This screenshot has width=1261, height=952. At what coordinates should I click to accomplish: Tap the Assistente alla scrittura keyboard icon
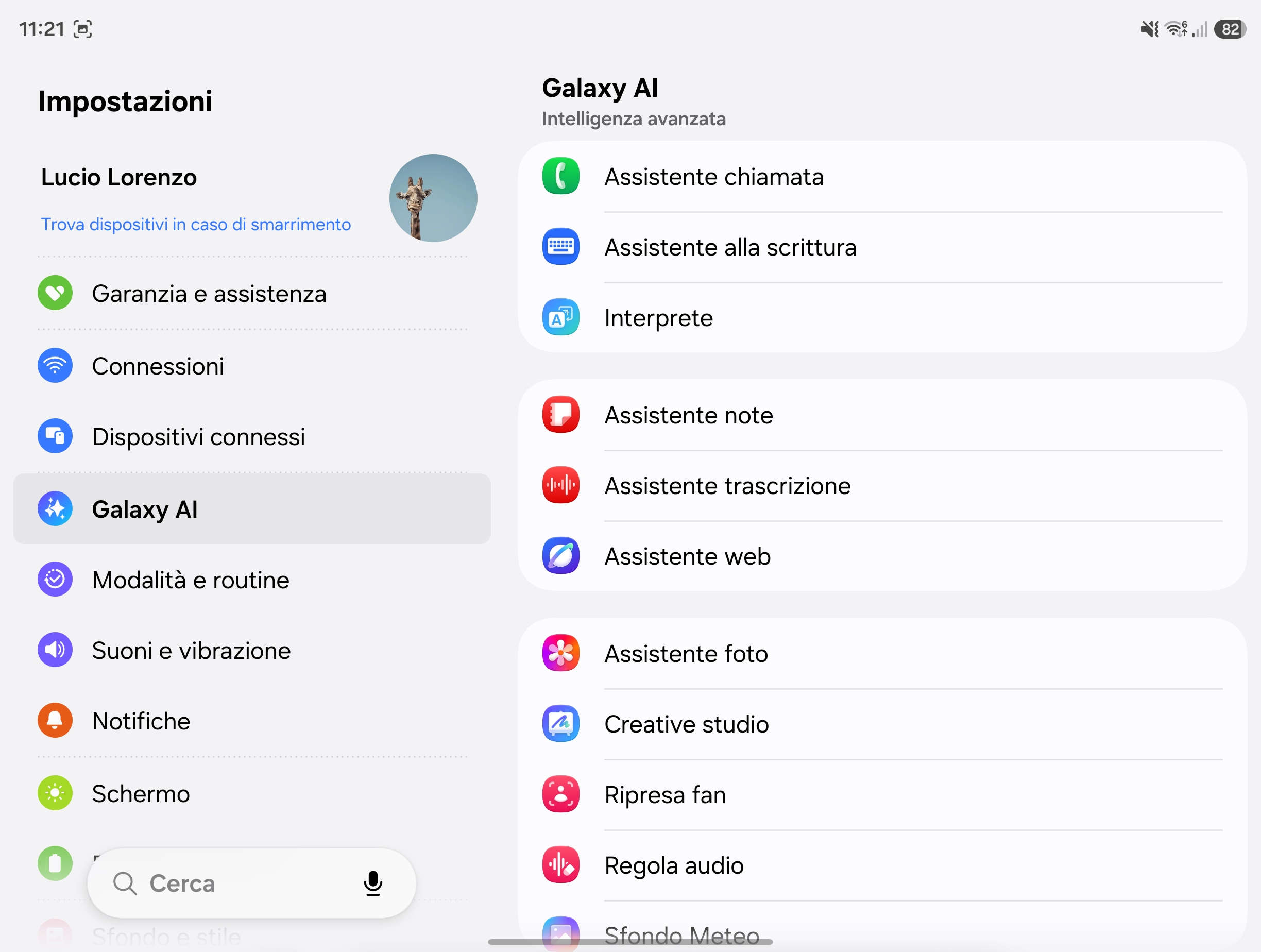tap(560, 247)
